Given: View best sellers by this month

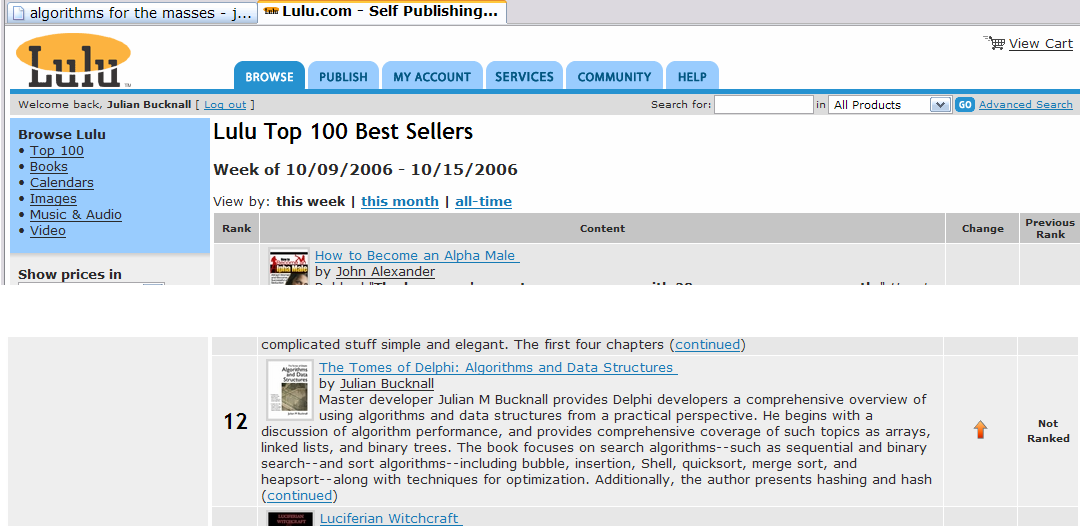Looking at the screenshot, I should [399, 201].
